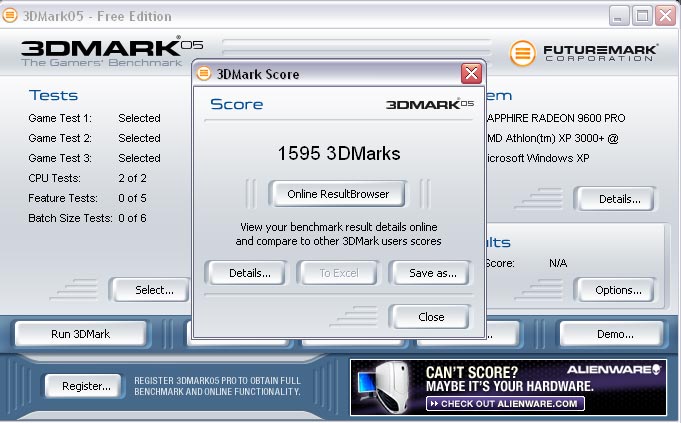
Task: Click the 'N/A' score value
Action: click(x=558, y=263)
